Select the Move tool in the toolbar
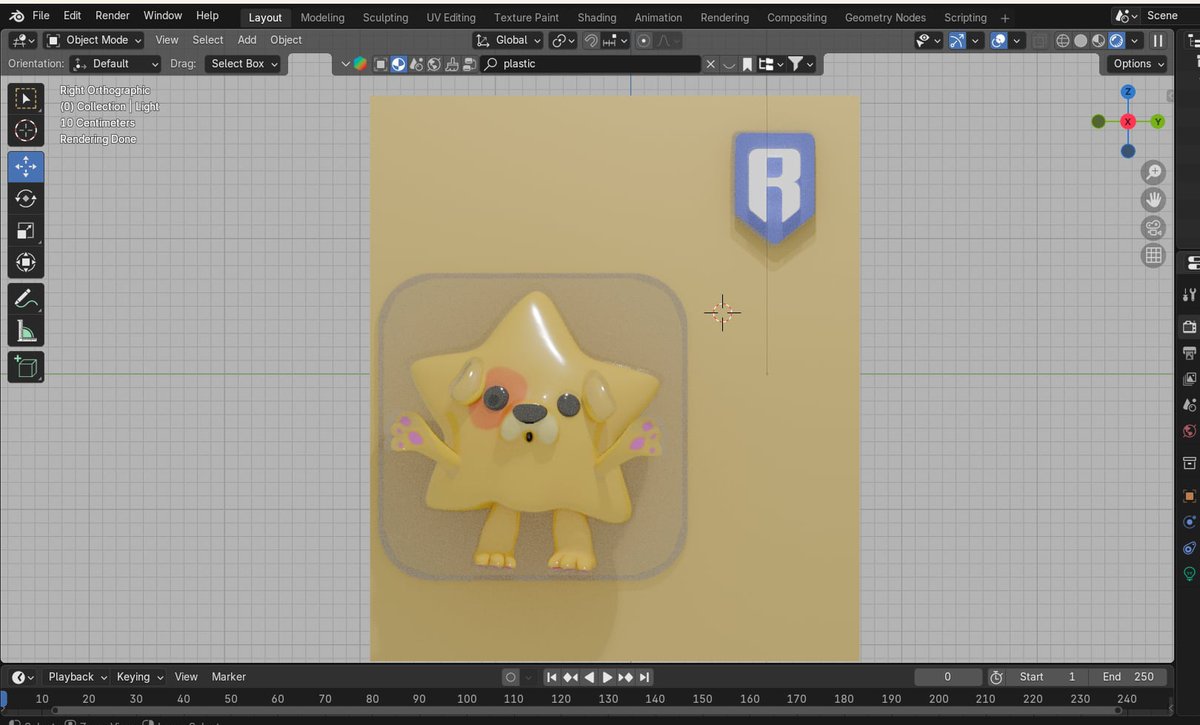Screen dimensions: 1200x725 coord(26,167)
